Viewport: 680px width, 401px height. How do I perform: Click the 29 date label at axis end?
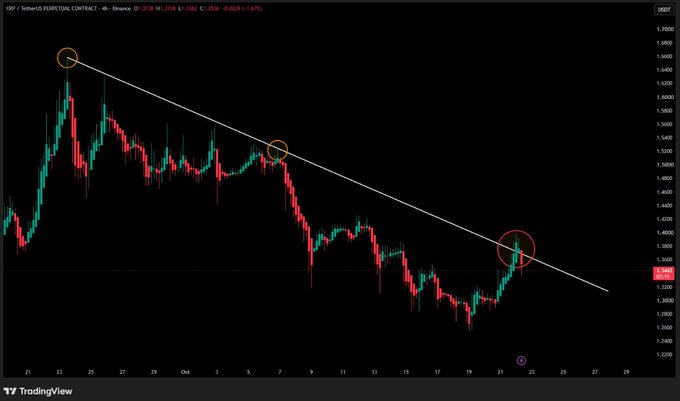626,372
